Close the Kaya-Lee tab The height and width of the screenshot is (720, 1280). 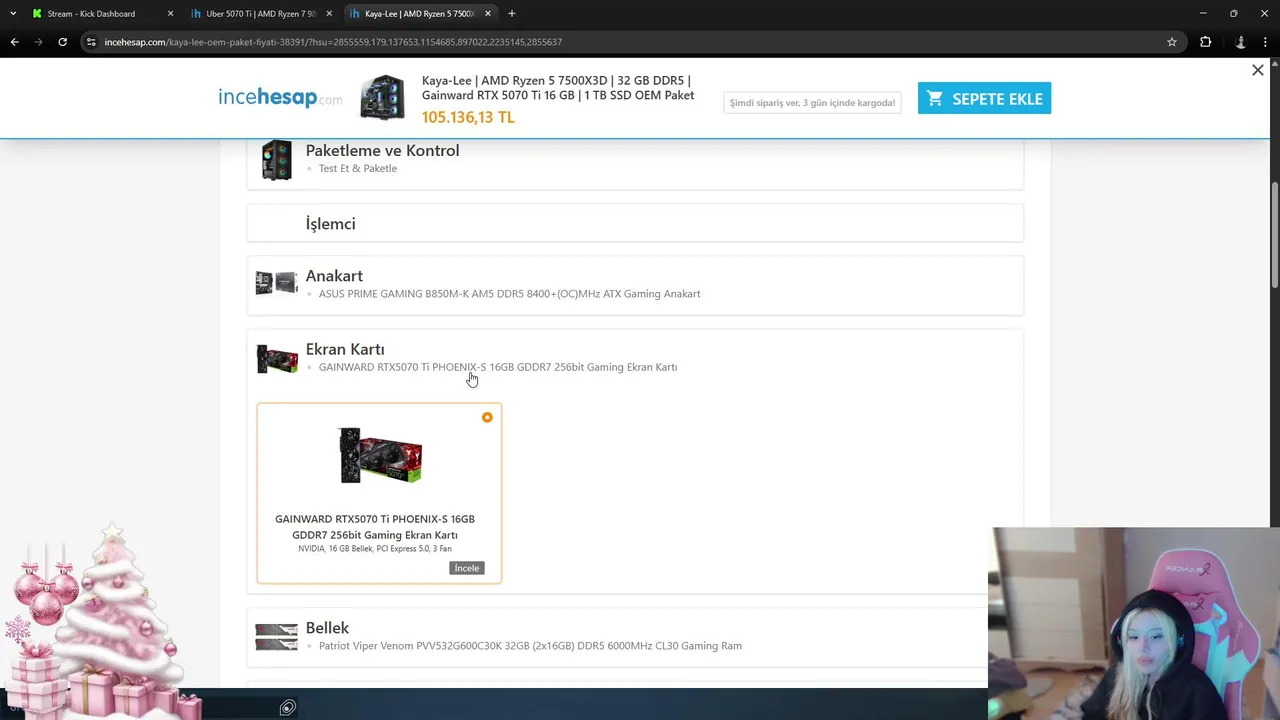click(488, 14)
